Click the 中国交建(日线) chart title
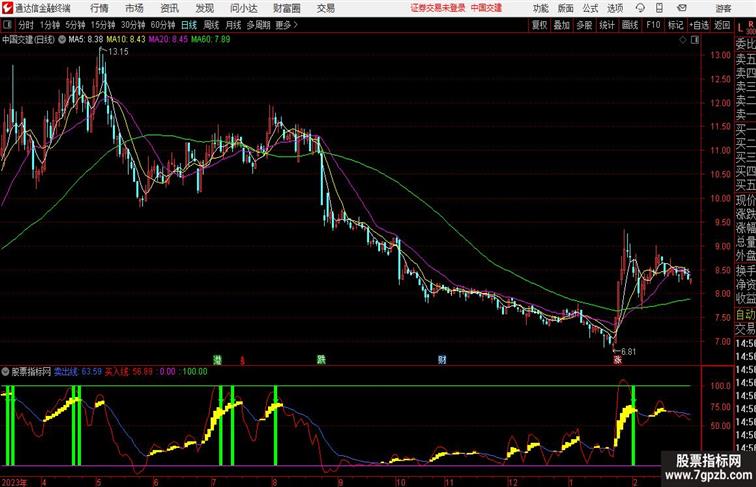This screenshot has width=756, height=487. click(28, 40)
